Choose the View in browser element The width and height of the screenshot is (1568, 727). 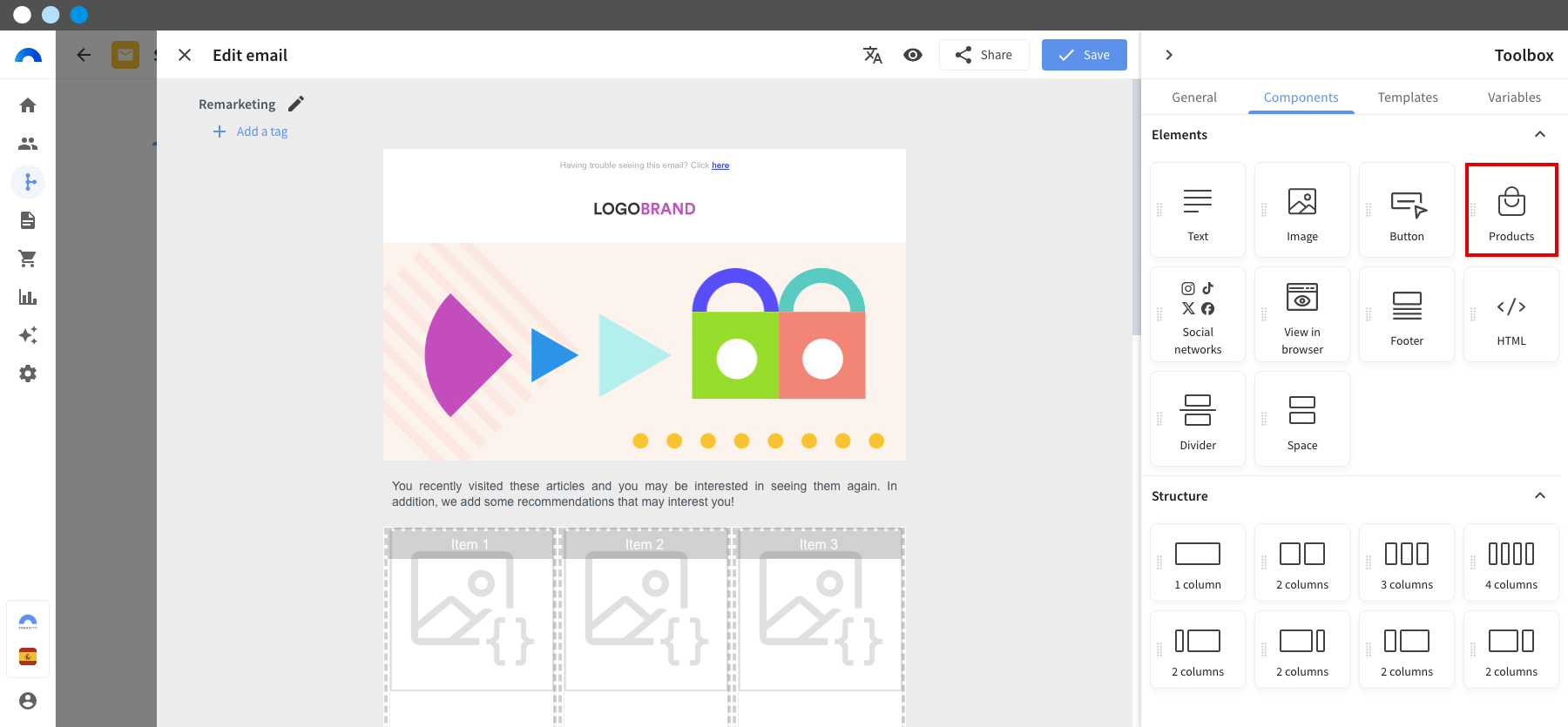coord(1302,314)
